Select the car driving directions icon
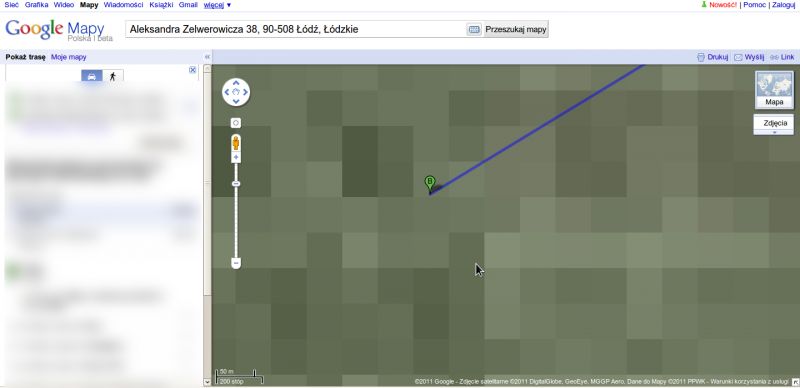Screen dimensions: 800x388 [x=92, y=76]
